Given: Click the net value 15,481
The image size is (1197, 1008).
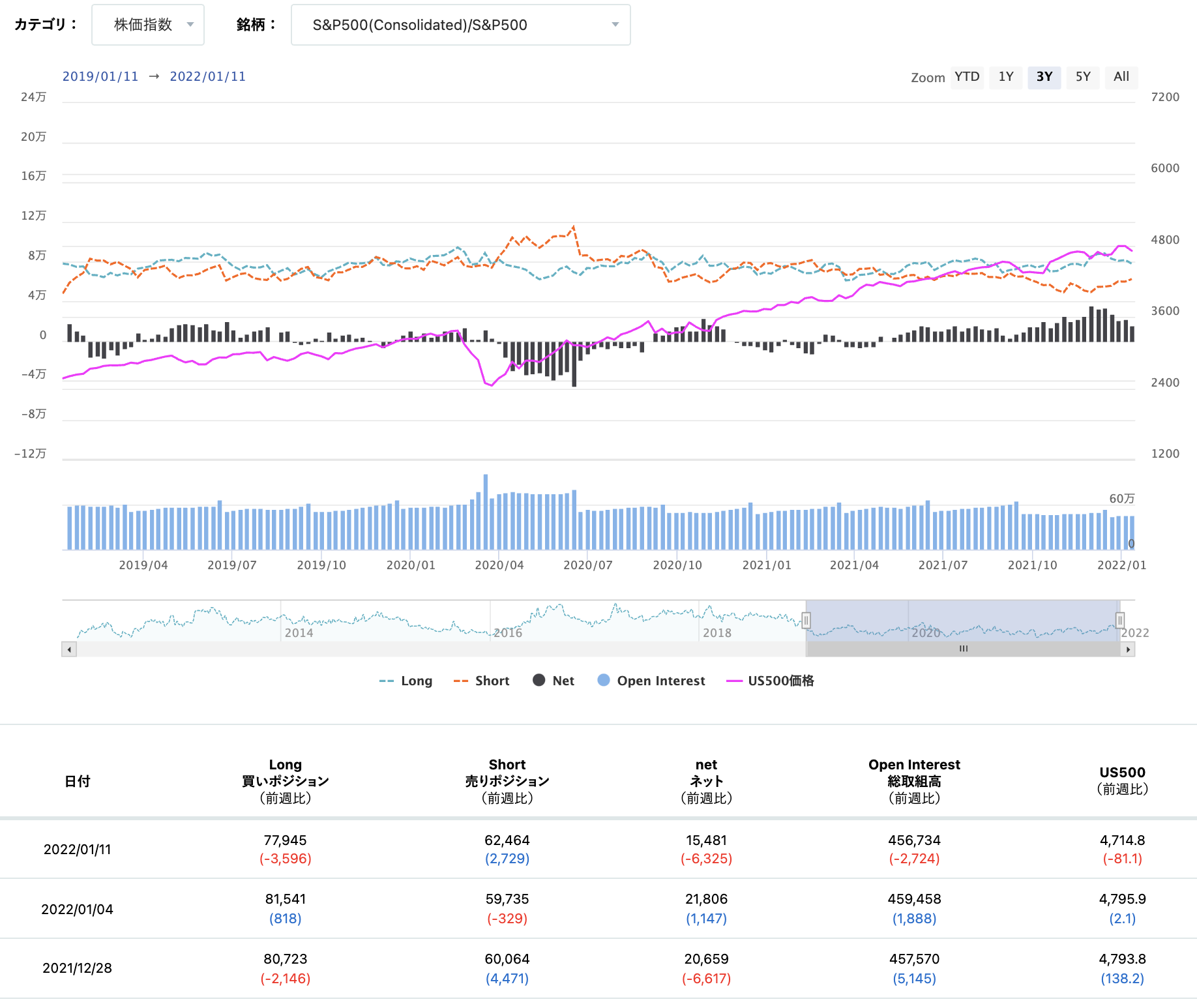Looking at the screenshot, I should (x=706, y=840).
